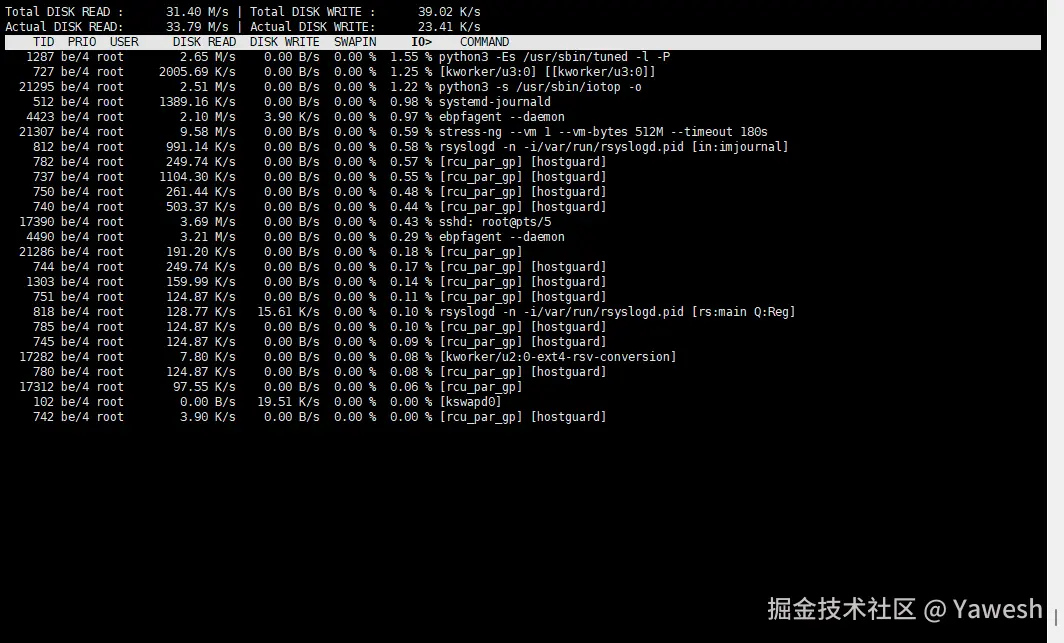The height and width of the screenshot is (643, 1064).
Task: Click the SWAPIN column header
Action: pyautogui.click(x=355, y=42)
